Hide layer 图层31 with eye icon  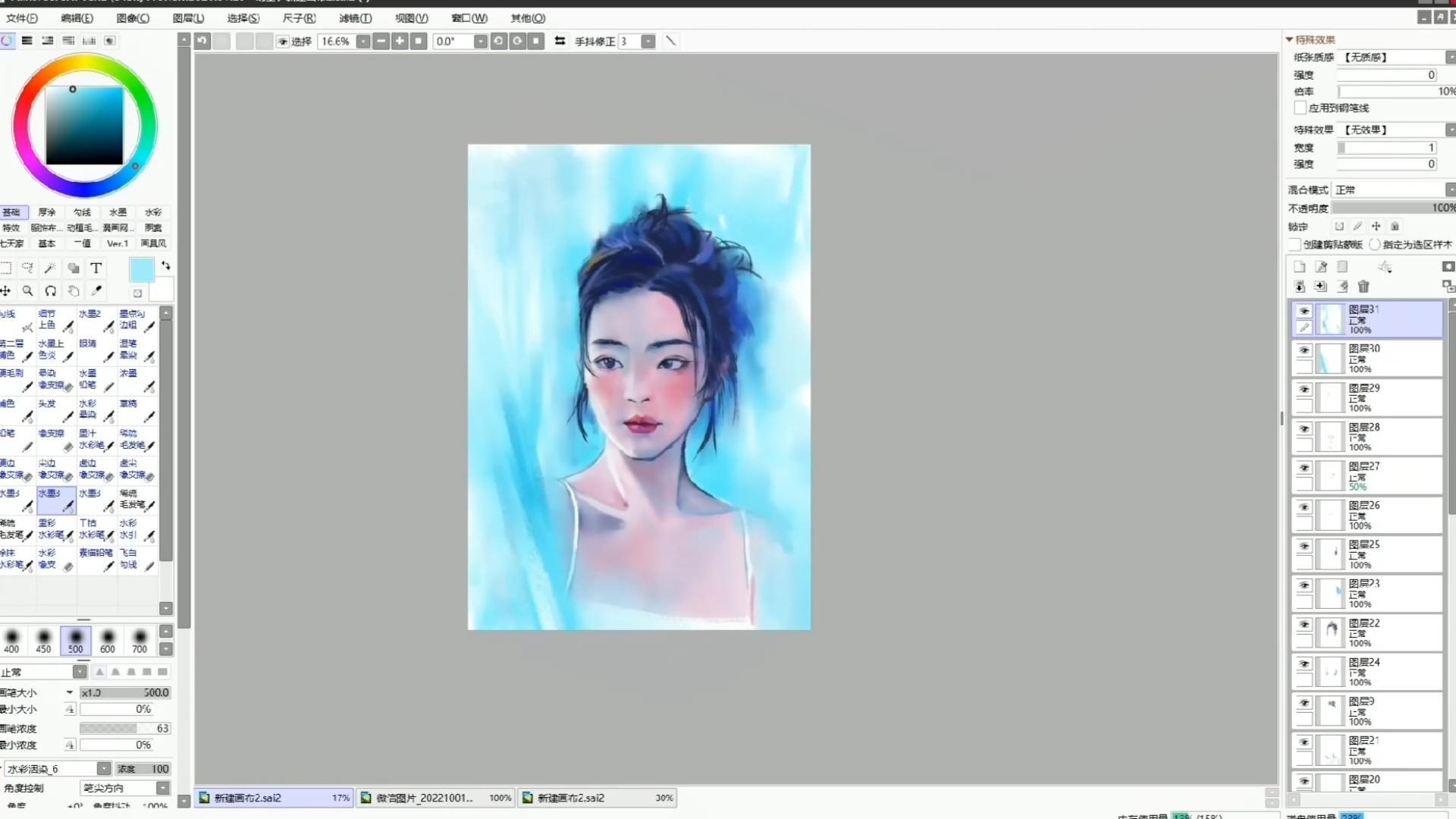point(1304,311)
